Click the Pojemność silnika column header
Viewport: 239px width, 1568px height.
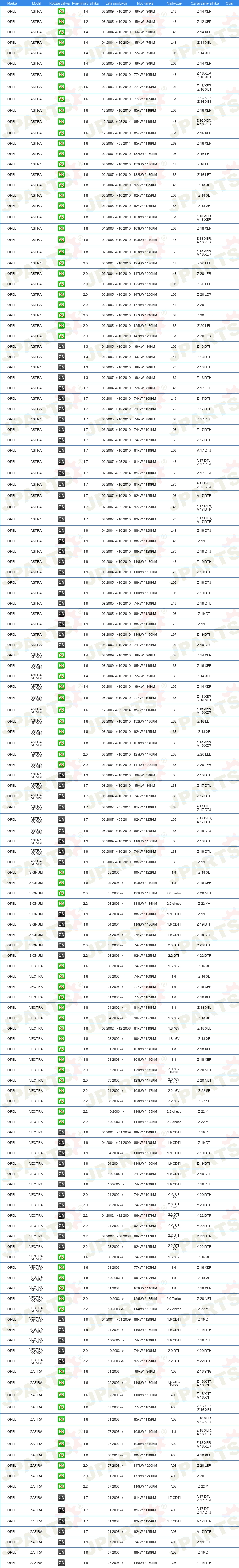pos(85,3)
